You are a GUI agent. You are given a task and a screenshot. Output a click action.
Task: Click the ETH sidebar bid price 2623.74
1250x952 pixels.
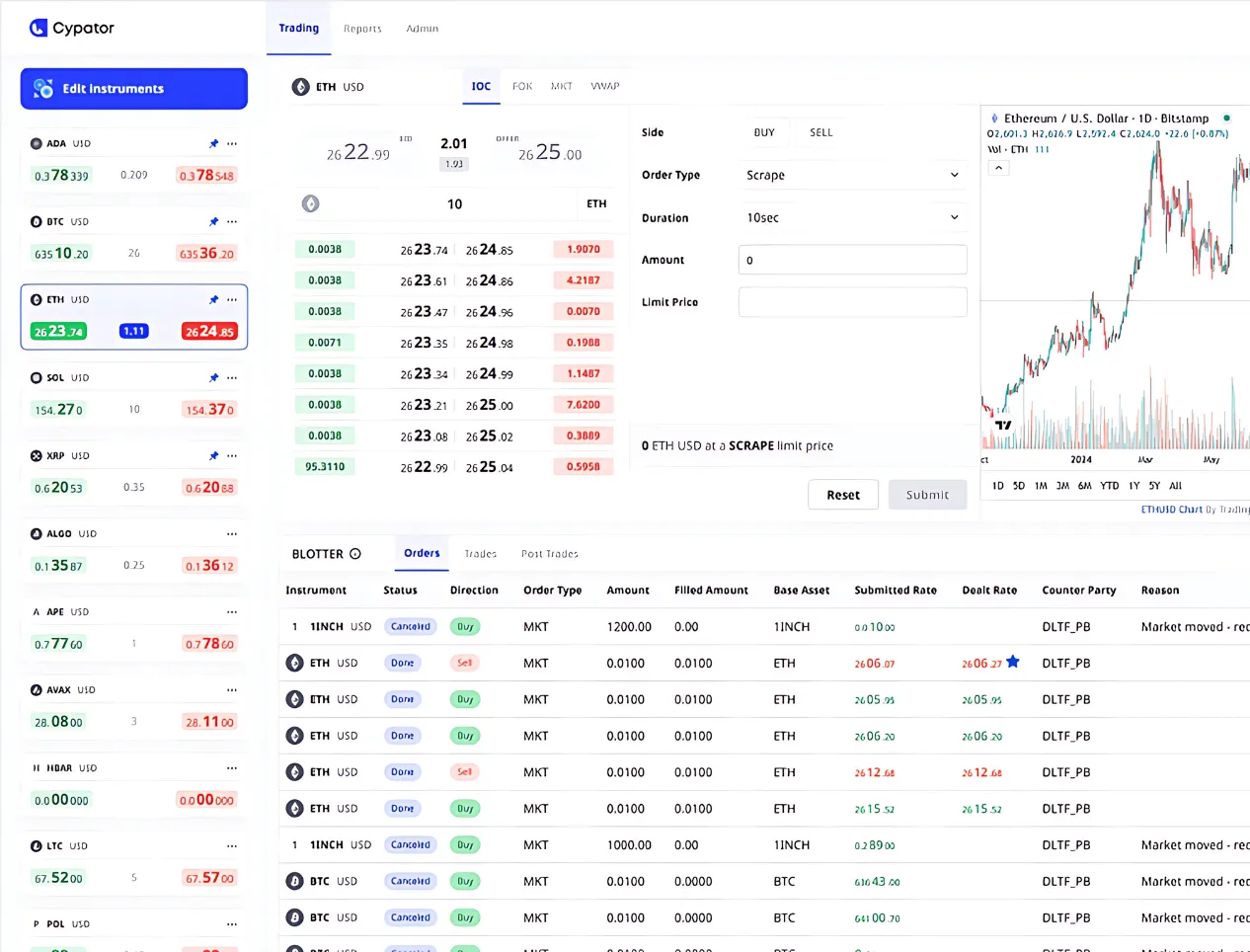click(59, 332)
